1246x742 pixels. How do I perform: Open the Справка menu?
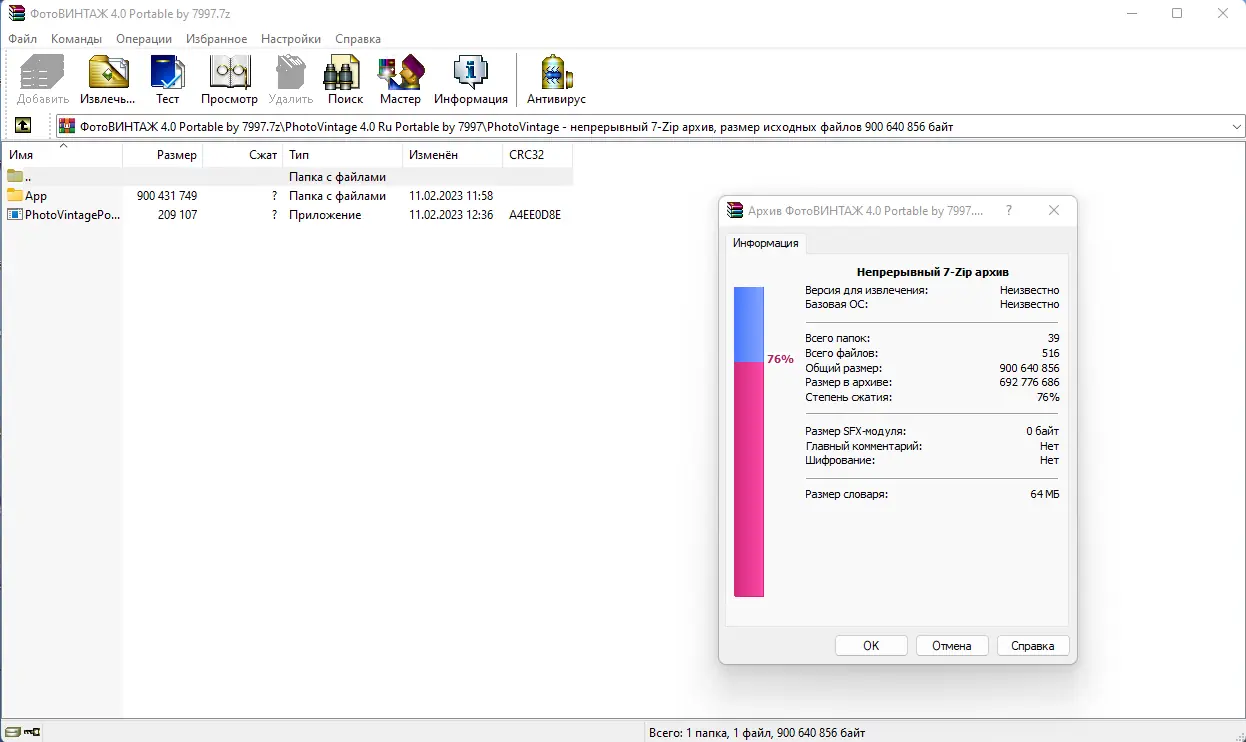tap(358, 39)
